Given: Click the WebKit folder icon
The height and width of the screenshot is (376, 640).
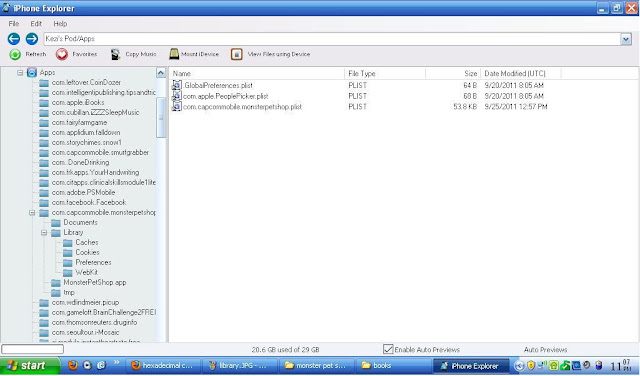Looking at the screenshot, I should (67, 273).
